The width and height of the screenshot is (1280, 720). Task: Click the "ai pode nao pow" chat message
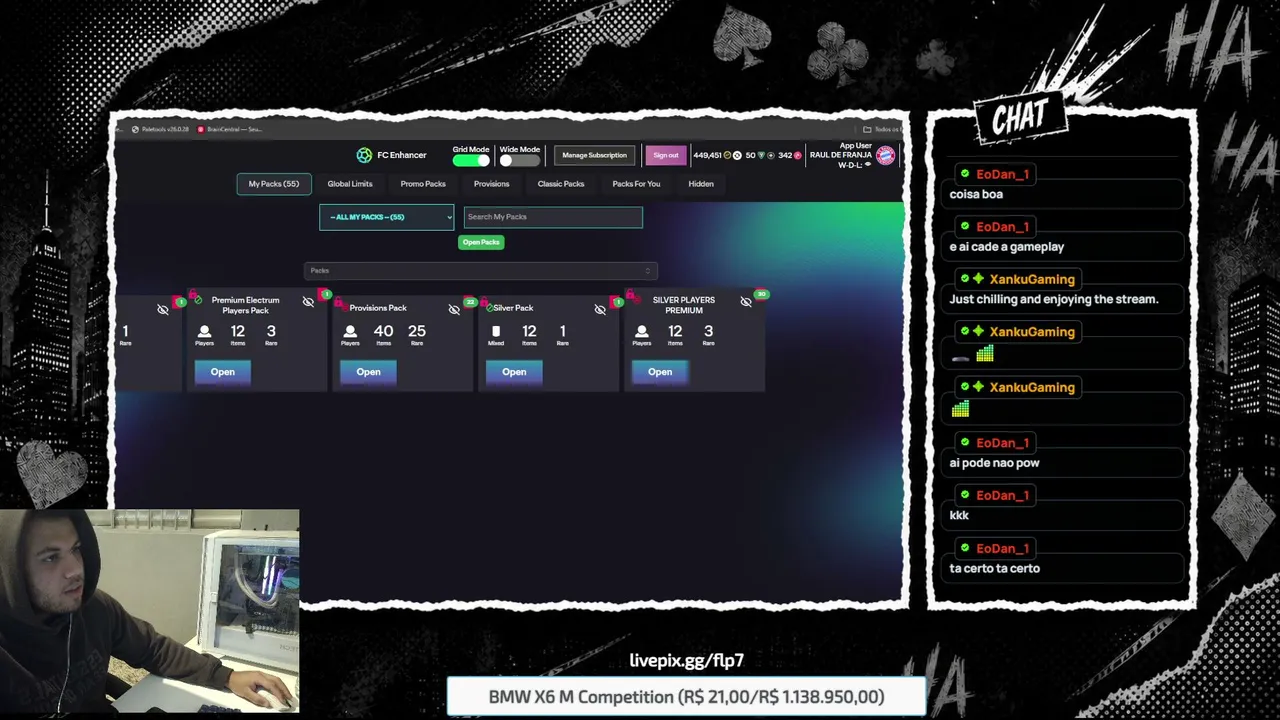(x=995, y=463)
